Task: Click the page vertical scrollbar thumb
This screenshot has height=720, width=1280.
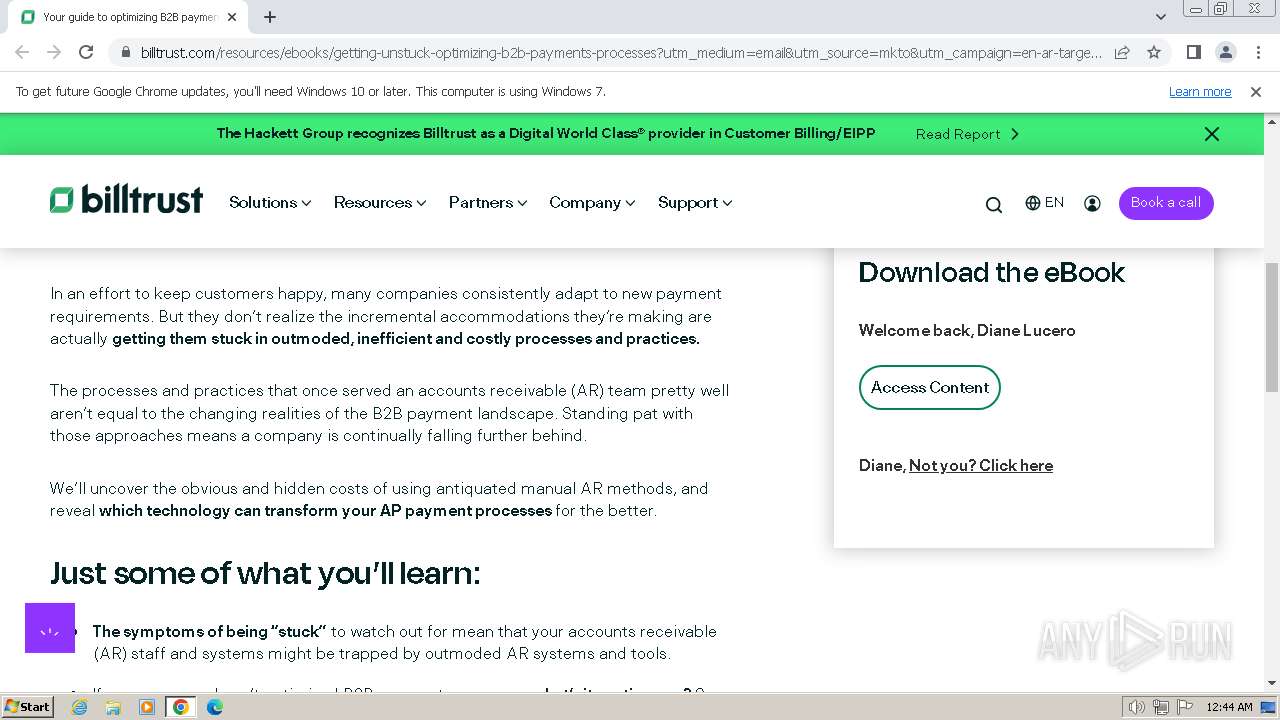Action: (1271, 327)
